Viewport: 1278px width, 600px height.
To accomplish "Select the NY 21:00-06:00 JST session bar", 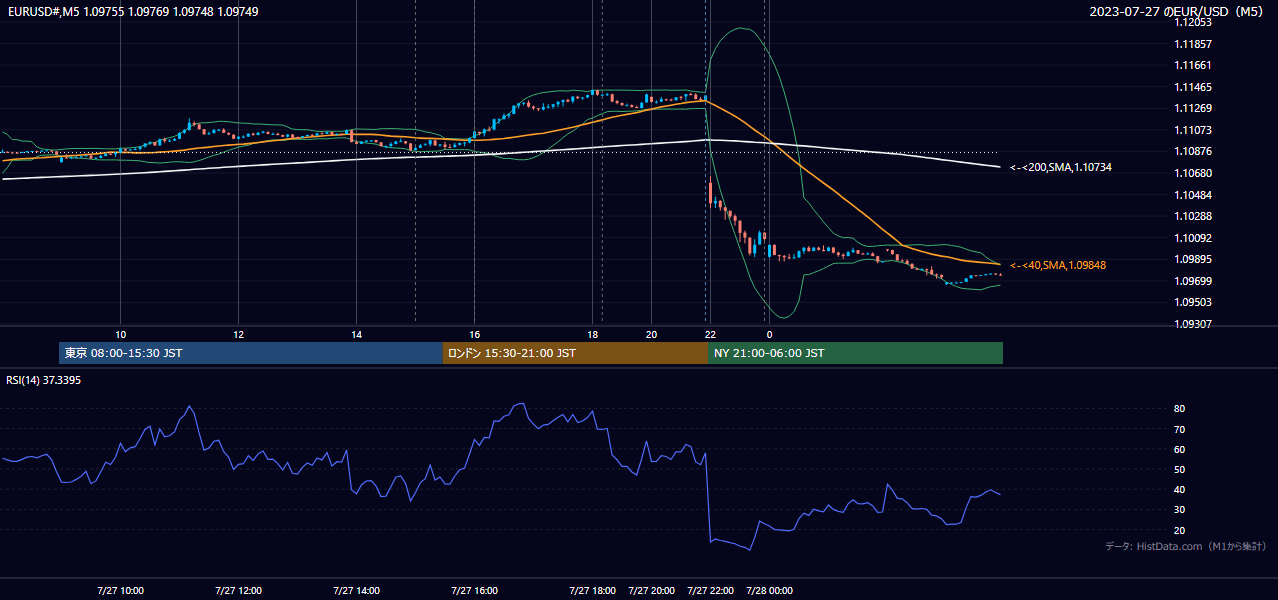I will [x=855, y=353].
